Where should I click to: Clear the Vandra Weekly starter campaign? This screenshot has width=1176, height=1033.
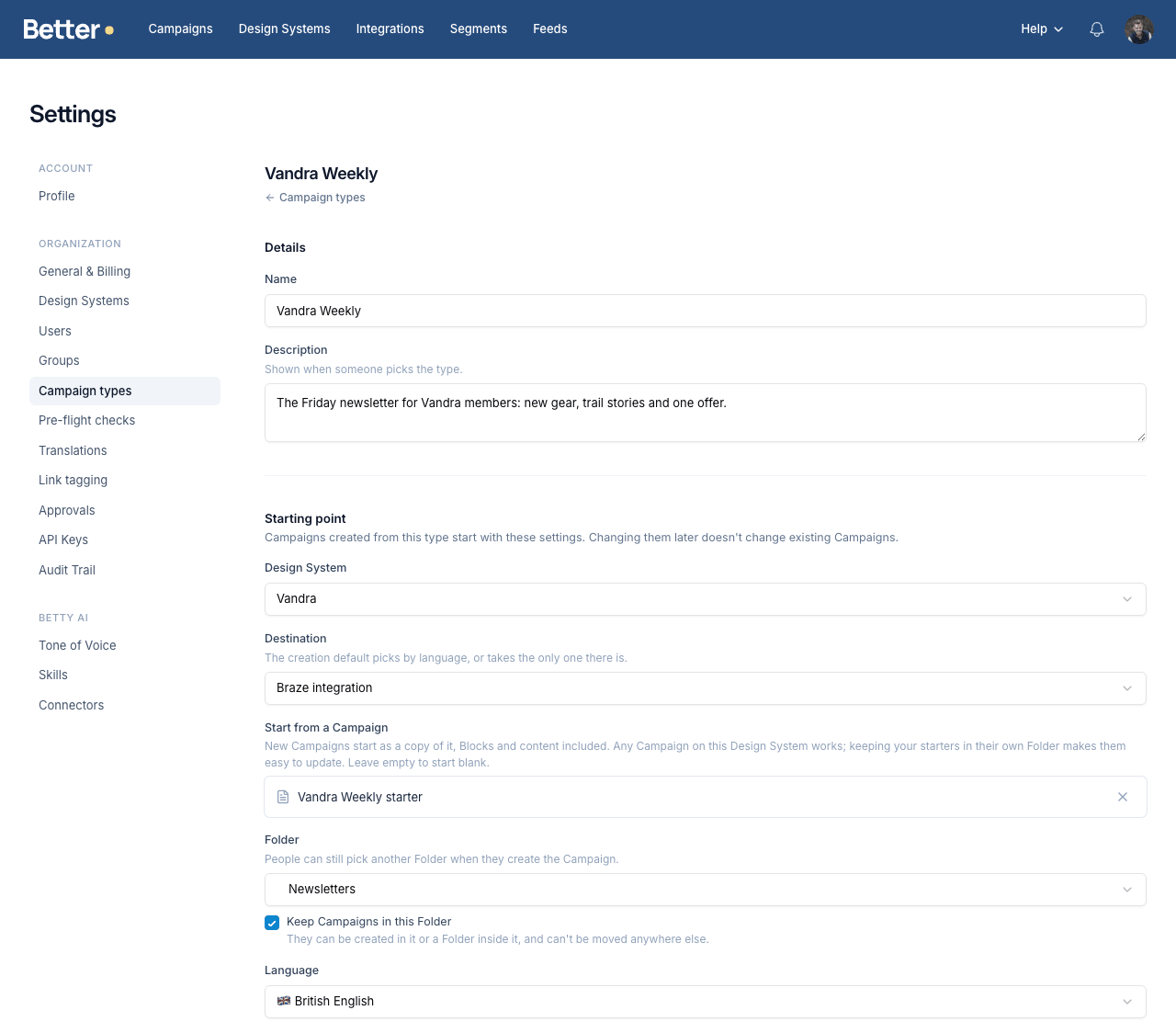(1123, 797)
